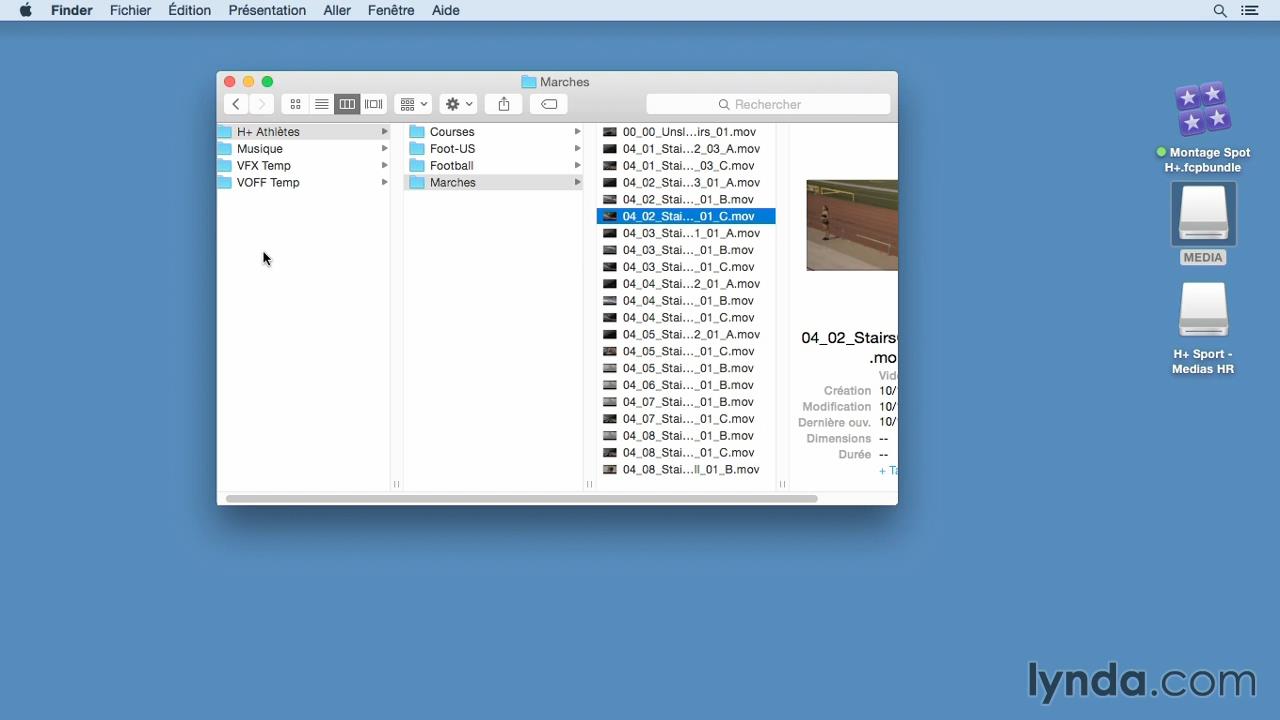This screenshot has width=1280, height=720.
Task: Open Notification Center in menu bar
Action: (x=1250, y=10)
